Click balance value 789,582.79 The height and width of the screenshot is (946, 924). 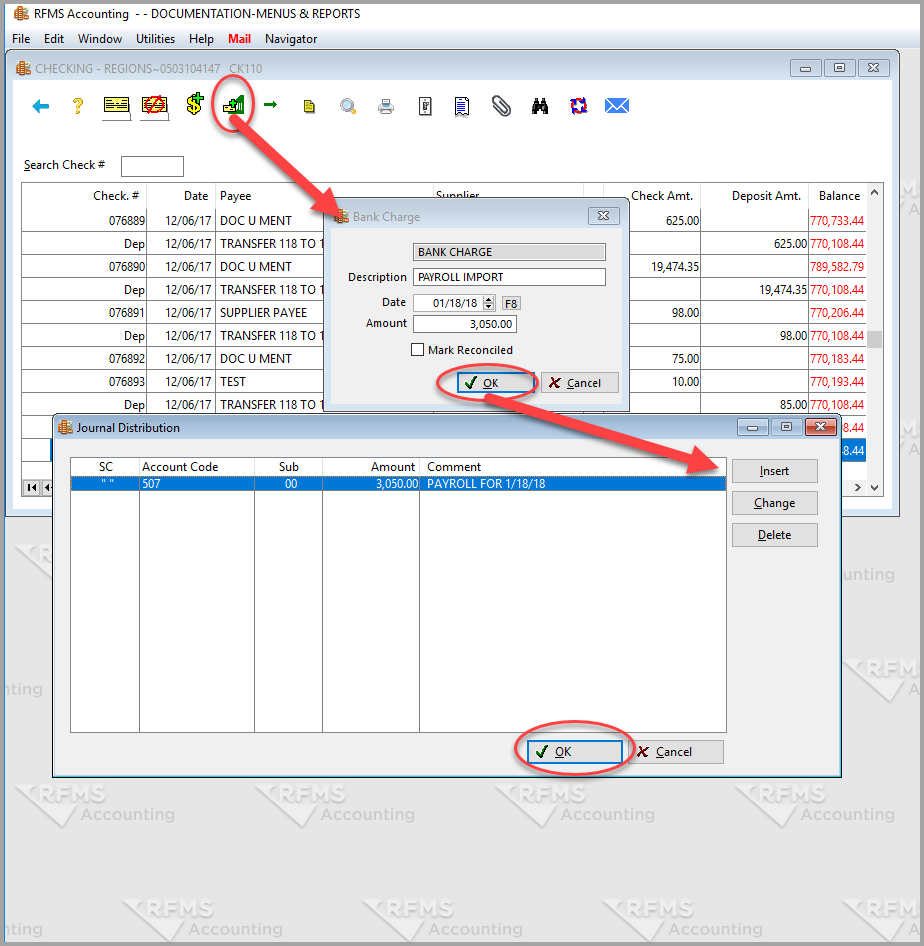tap(837, 267)
